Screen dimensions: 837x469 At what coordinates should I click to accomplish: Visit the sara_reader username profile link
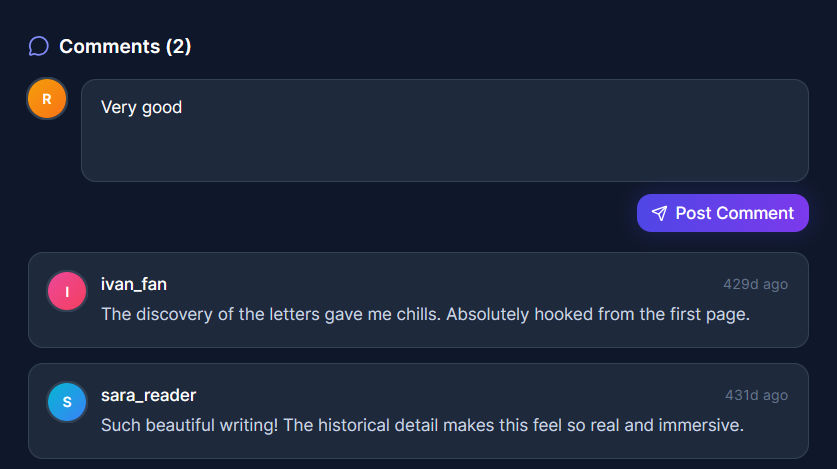[x=148, y=395]
